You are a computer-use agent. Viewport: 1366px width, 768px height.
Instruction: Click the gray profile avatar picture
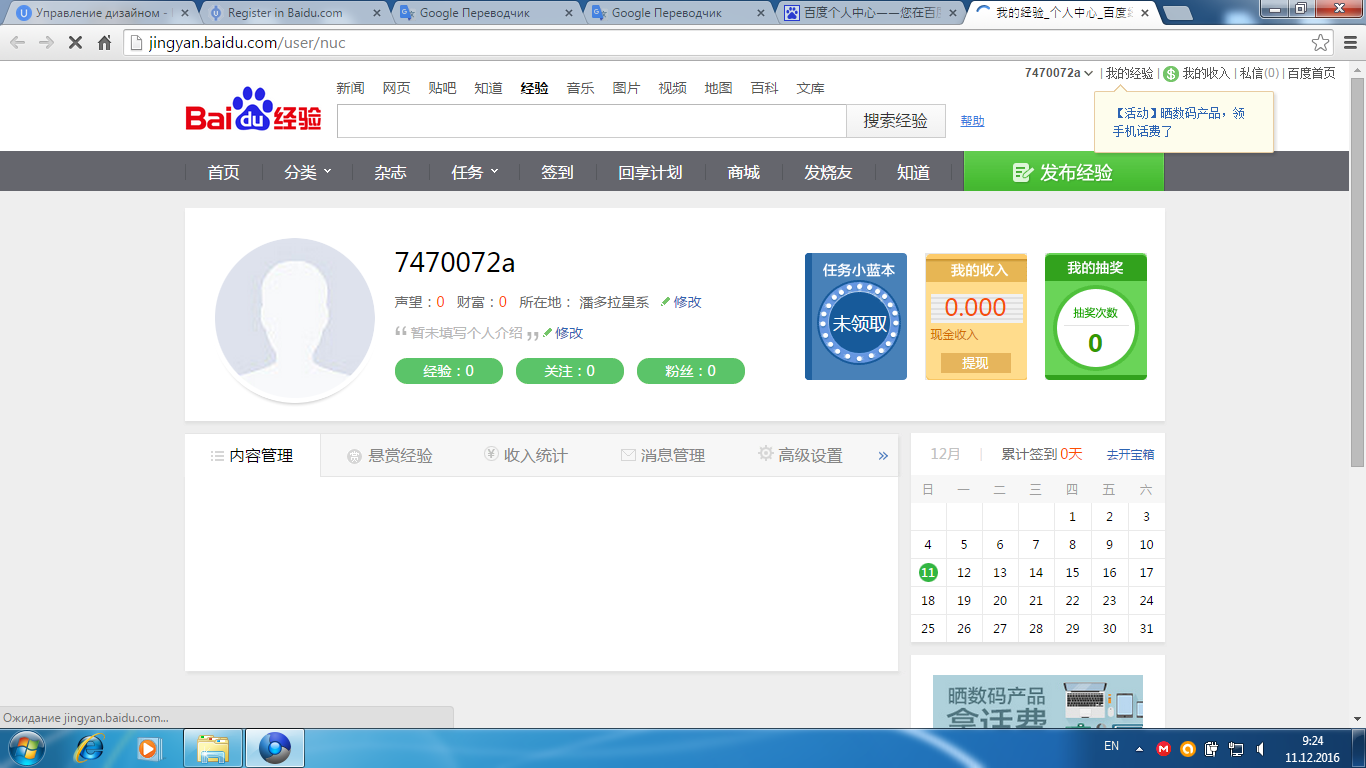pos(295,318)
